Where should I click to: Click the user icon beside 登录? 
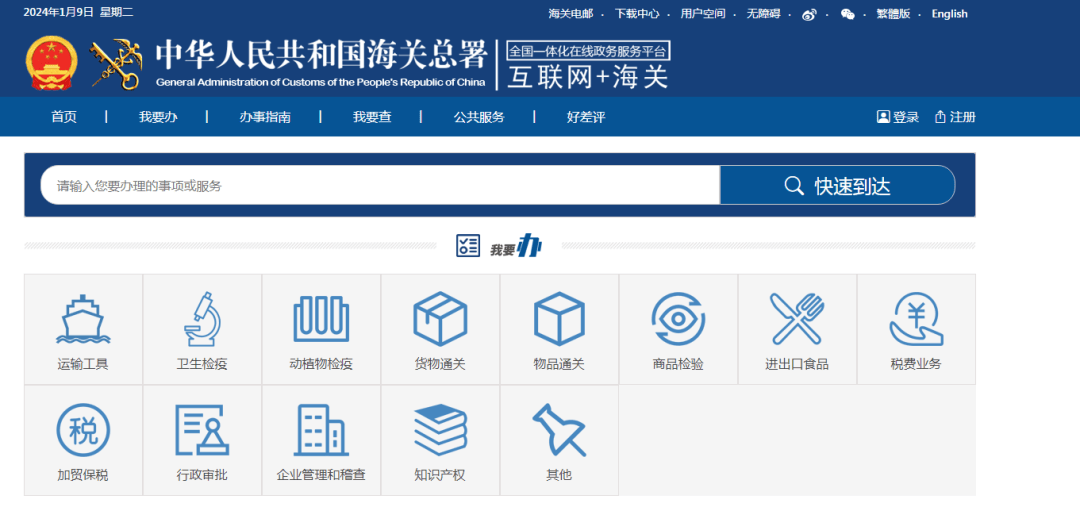pos(883,116)
